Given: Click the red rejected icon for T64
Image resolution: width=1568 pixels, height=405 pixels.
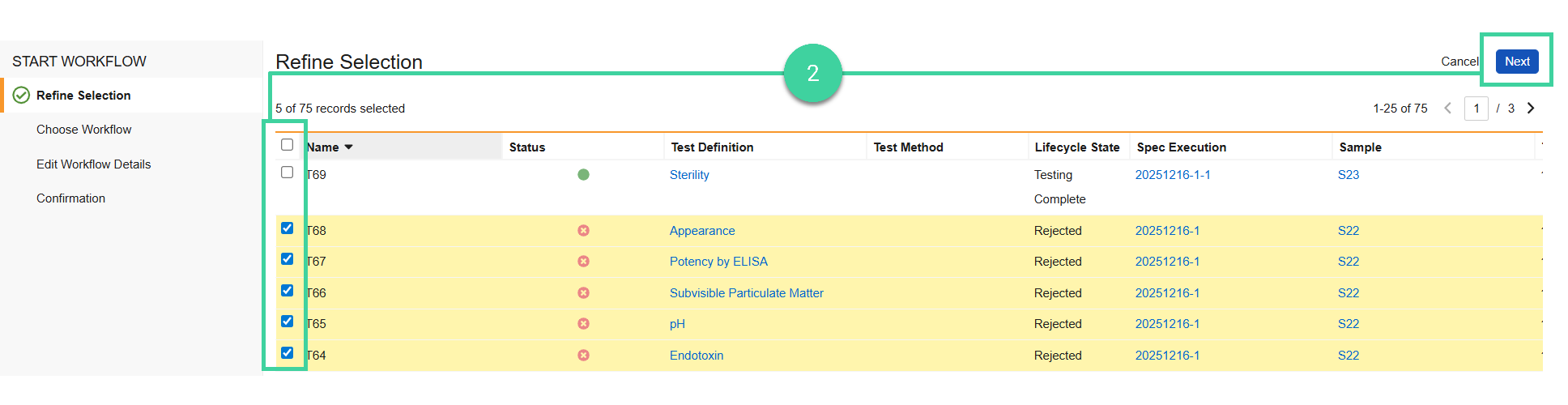Looking at the screenshot, I should pyautogui.click(x=583, y=356).
